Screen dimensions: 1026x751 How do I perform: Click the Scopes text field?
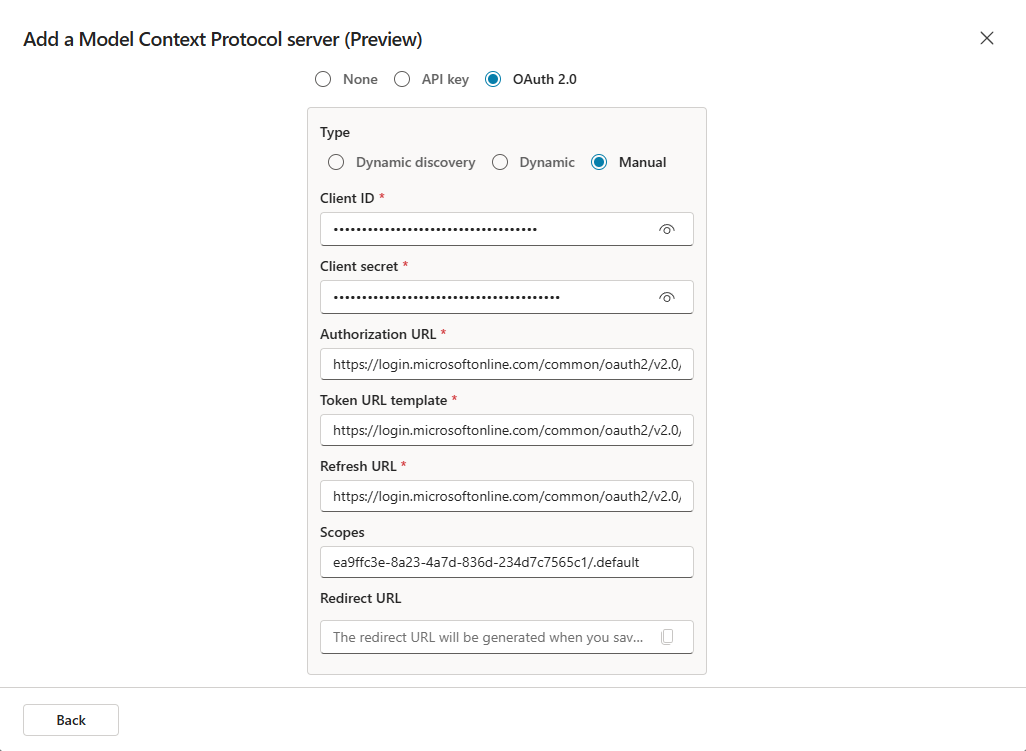point(506,562)
